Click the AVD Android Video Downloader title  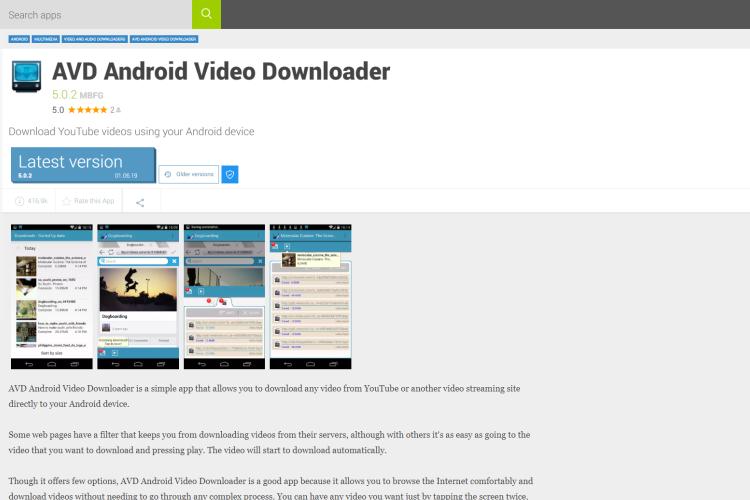point(221,72)
